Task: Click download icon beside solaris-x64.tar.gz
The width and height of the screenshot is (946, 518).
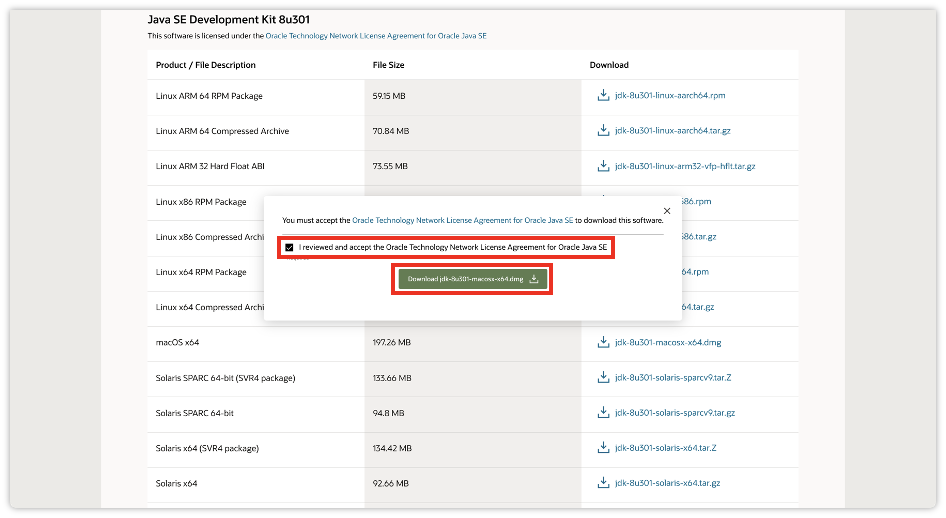Action: pos(603,482)
